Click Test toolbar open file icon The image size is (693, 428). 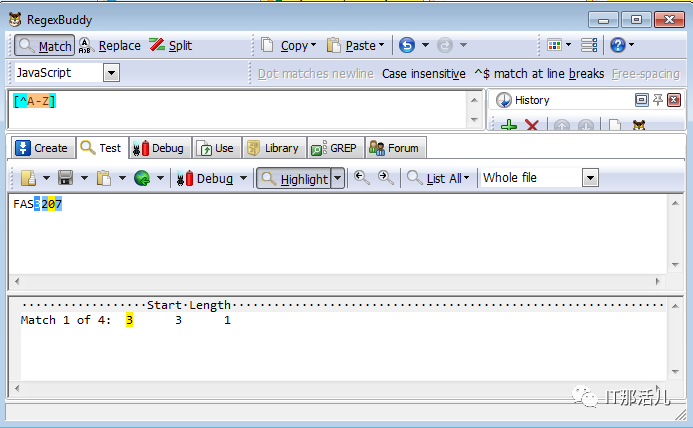29,178
